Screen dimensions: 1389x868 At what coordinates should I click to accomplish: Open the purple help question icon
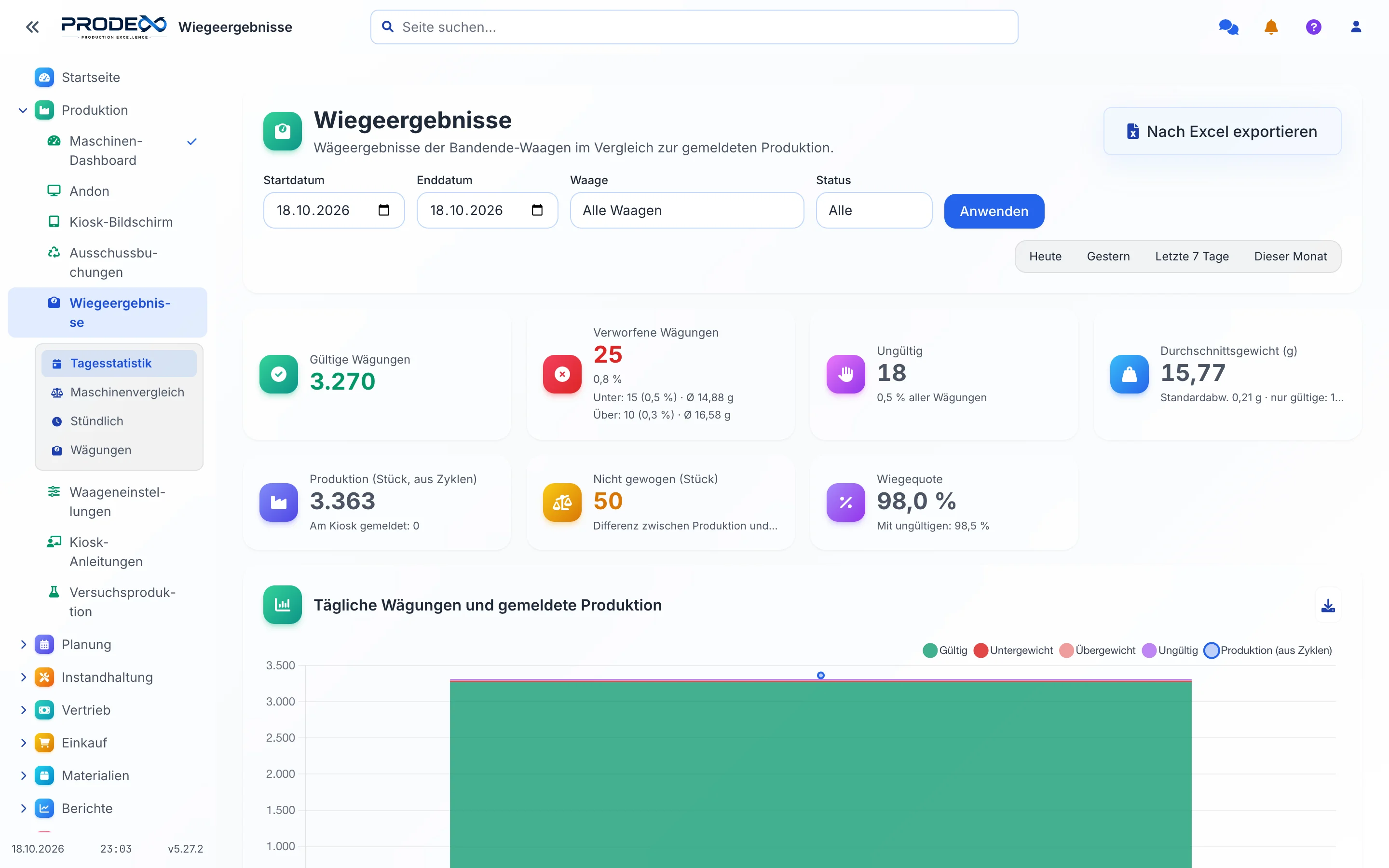coord(1313,27)
